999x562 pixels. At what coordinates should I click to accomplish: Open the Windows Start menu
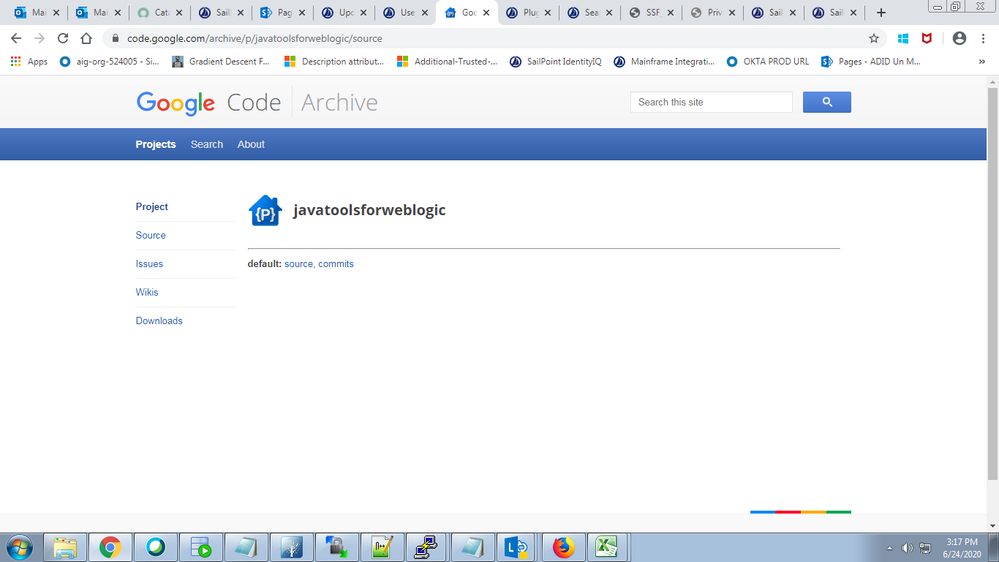point(19,547)
